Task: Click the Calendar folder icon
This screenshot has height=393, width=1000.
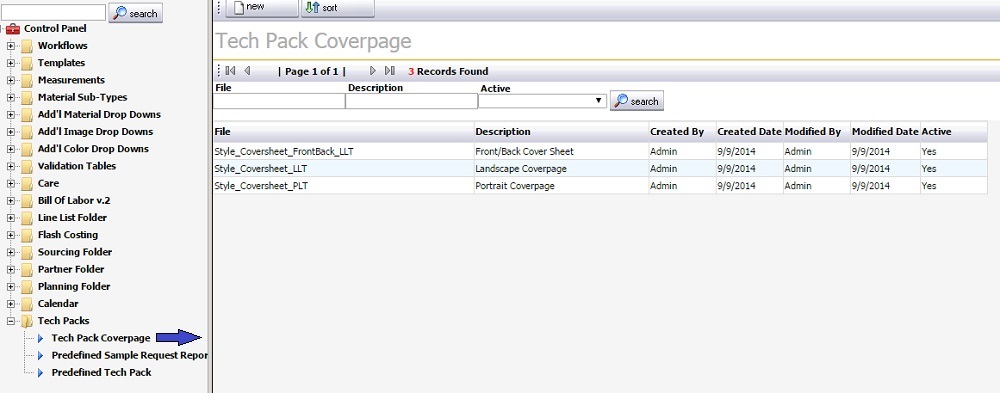Action: coord(26,304)
